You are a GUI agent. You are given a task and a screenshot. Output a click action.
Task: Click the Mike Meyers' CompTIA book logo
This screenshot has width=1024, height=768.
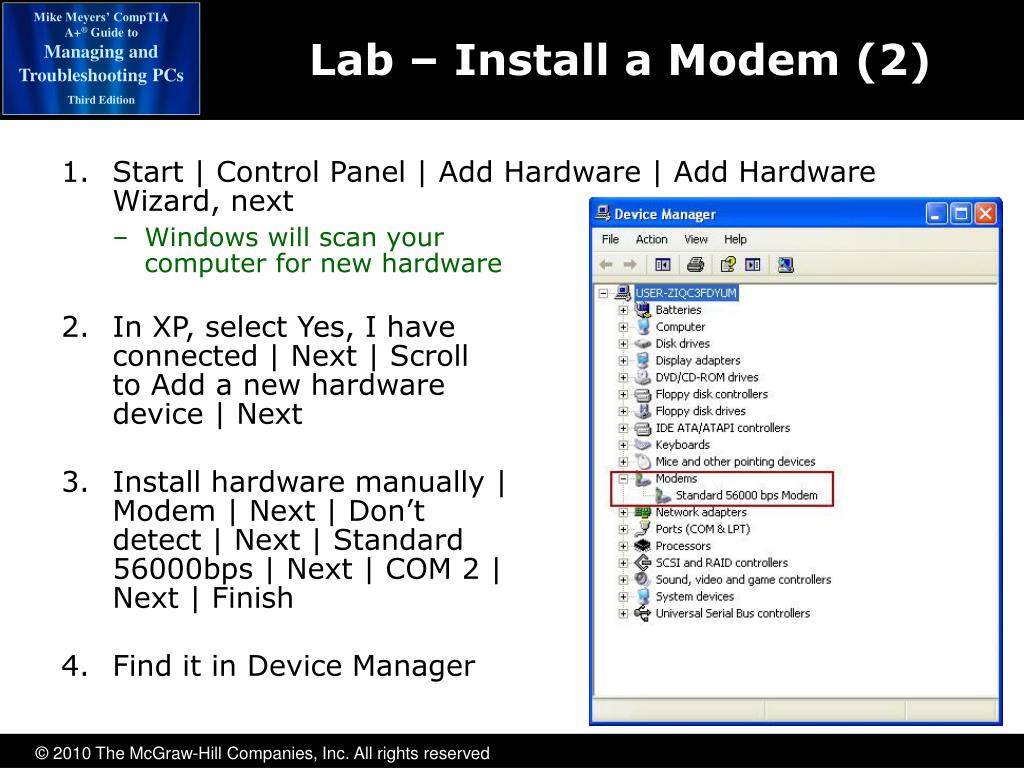click(101, 59)
